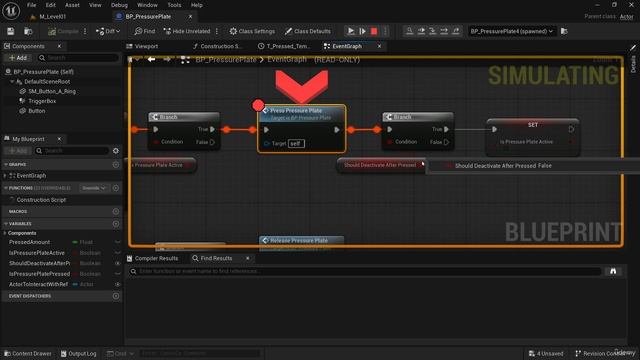Open the Tools menu
The width and height of the screenshot is (640, 360).
[x=174, y=5]
